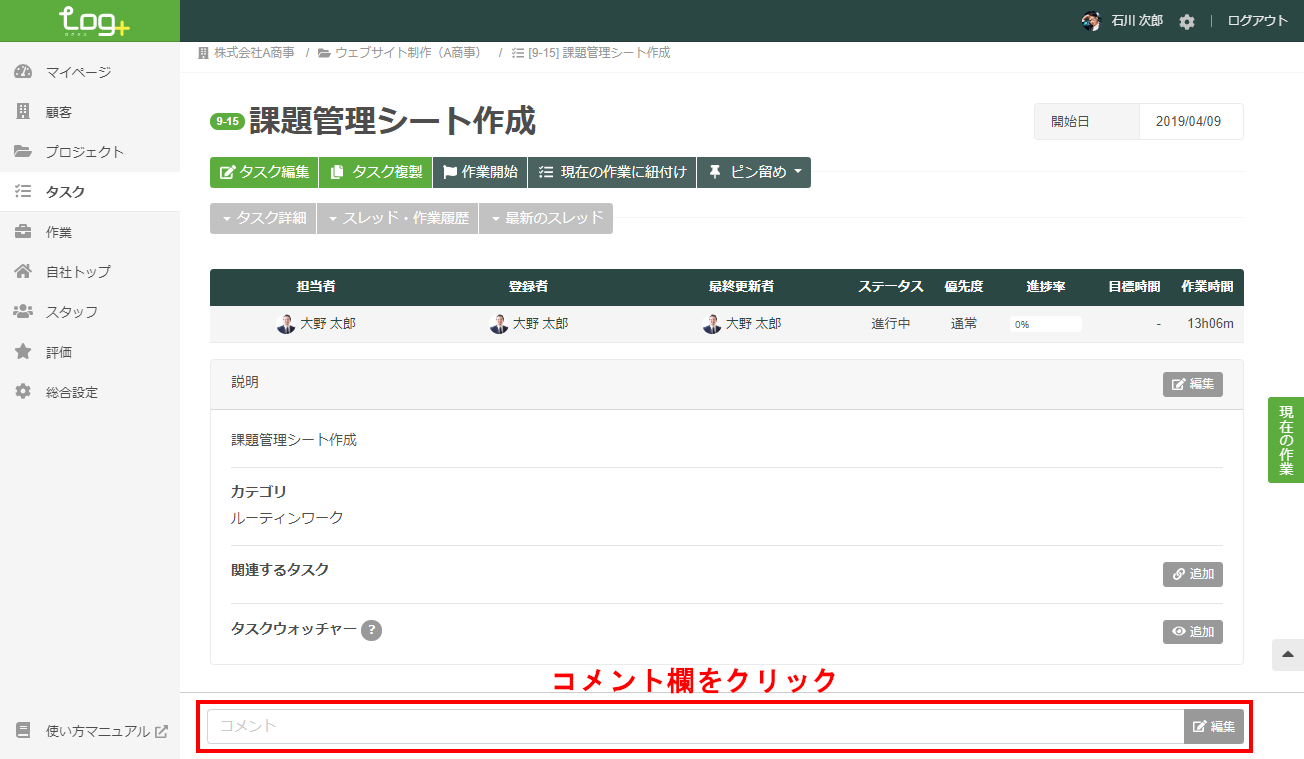This screenshot has height=759, width=1304.
Task: Select the スタッフ staff icon
Action: coord(23,311)
